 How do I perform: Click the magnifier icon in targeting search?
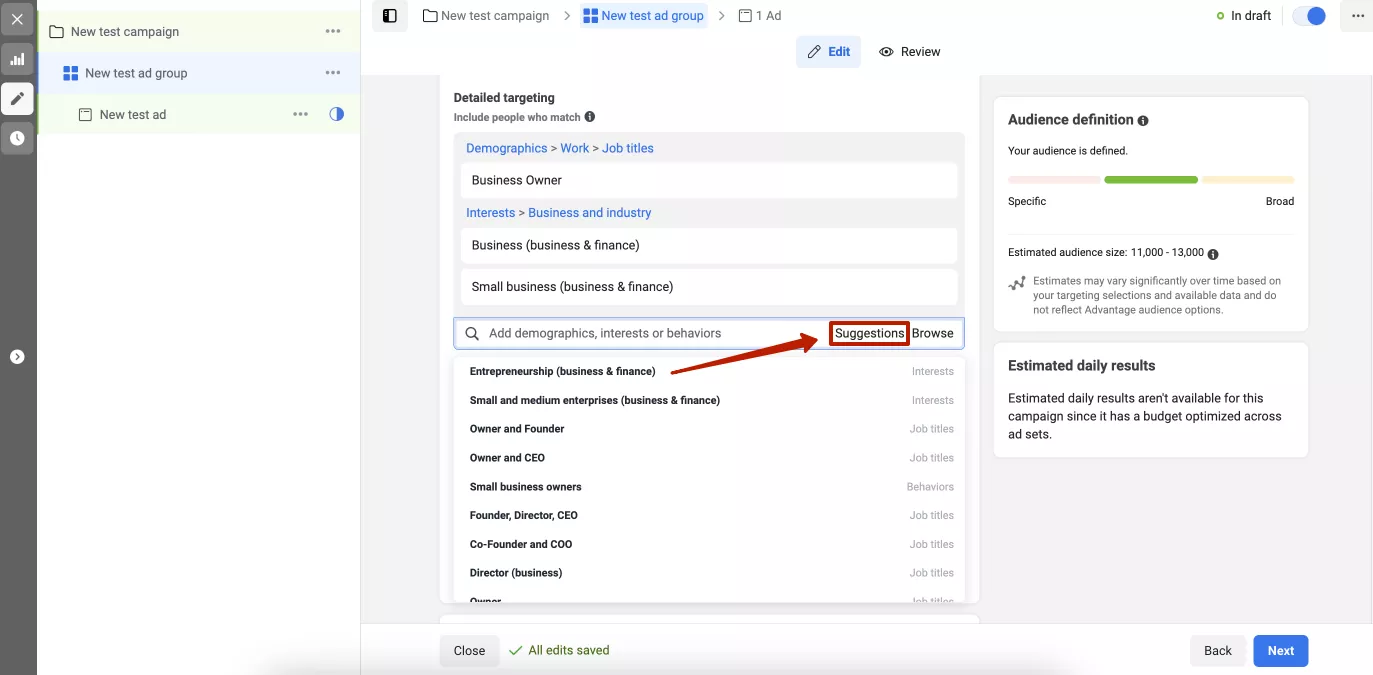(472, 333)
